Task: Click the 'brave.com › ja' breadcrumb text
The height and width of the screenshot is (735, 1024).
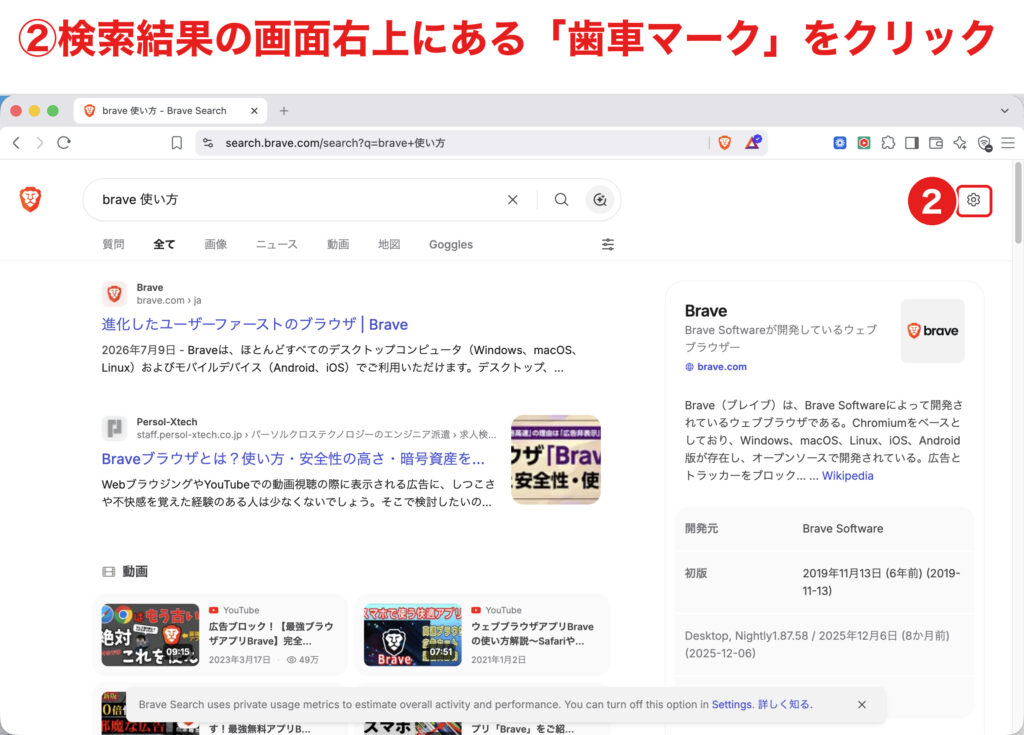Action: tap(168, 300)
